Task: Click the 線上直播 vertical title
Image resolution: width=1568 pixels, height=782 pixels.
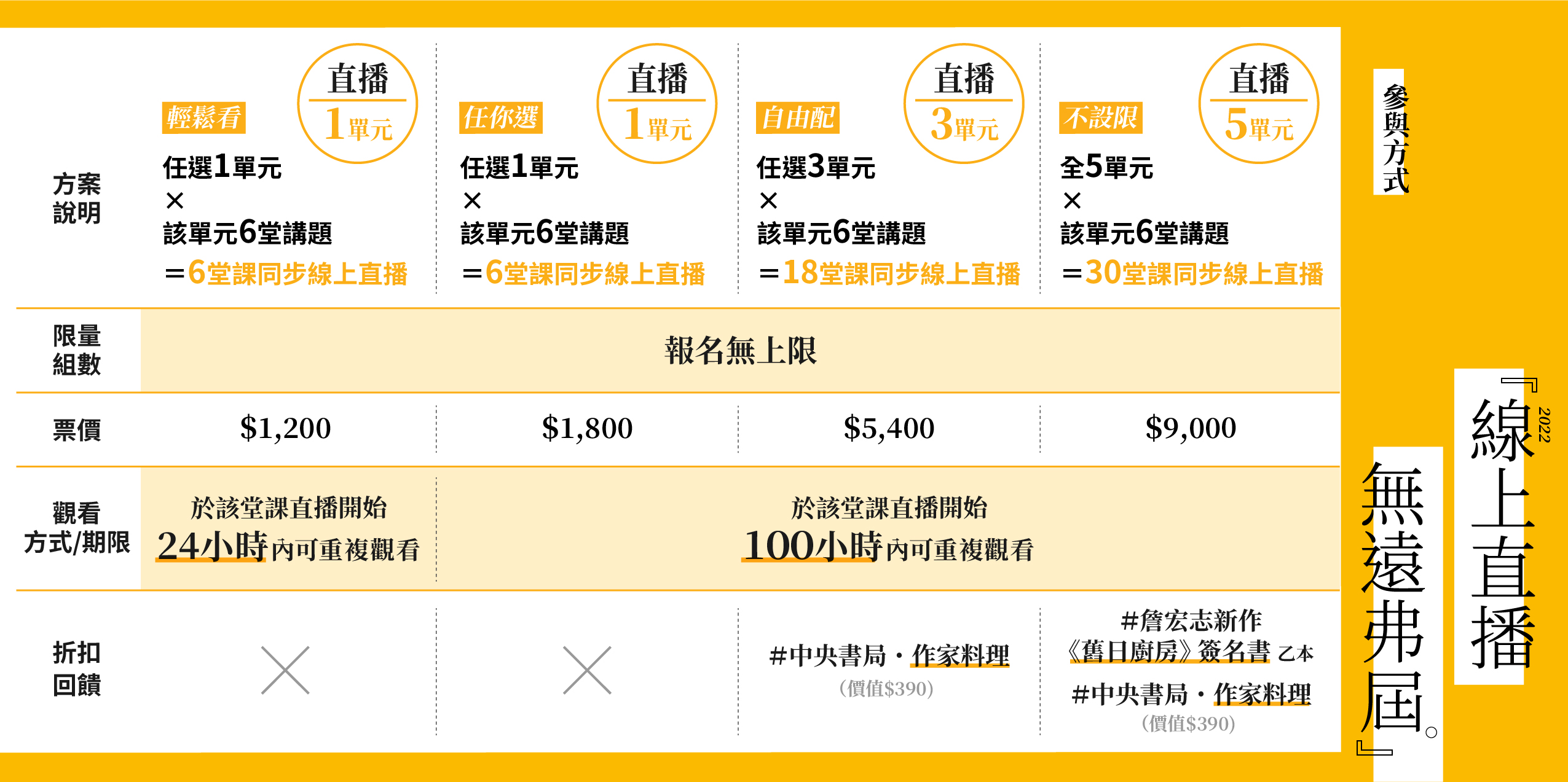Action: [x=1502, y=533]
